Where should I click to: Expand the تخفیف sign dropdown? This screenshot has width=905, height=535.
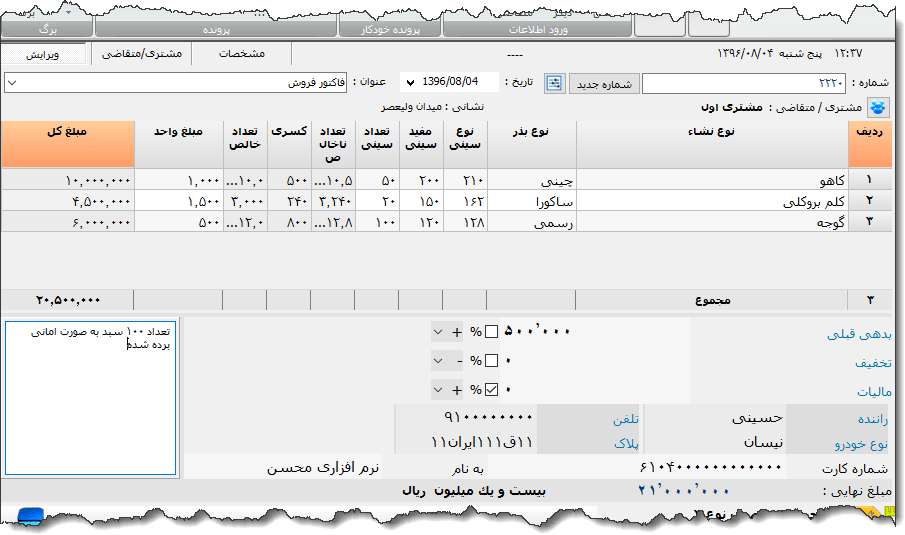pos(438,361)
